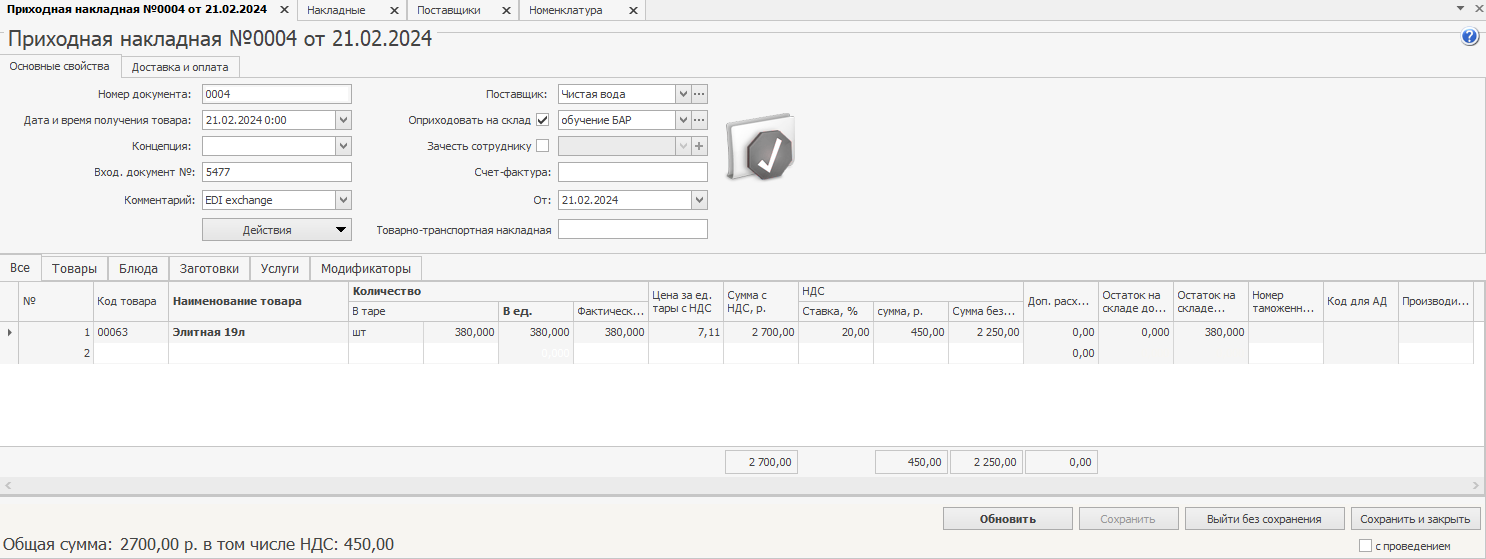Screen dimensions: 1486x559
Task: Select the Товары filter tab
Action: point(74,268)
